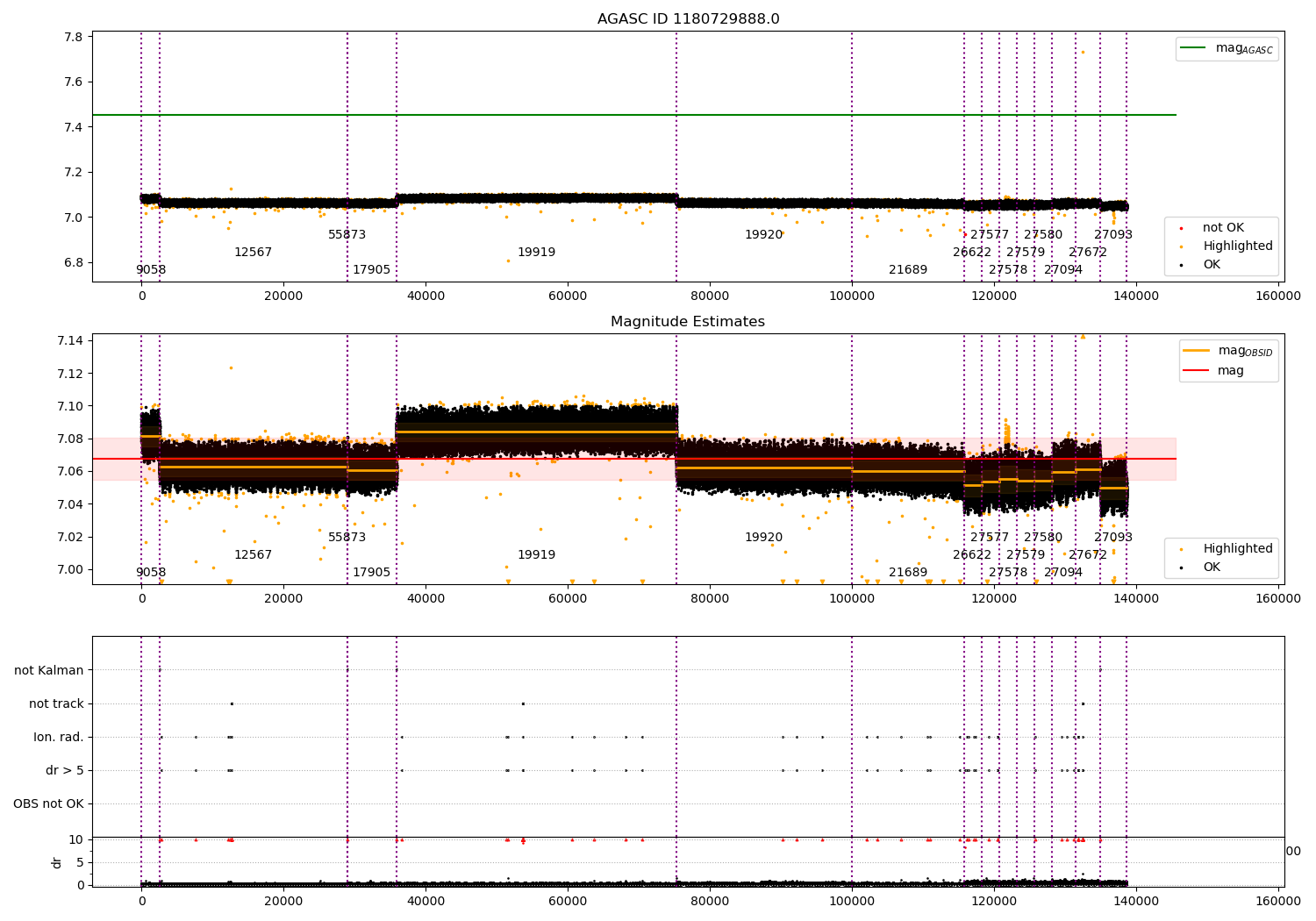Click the 7.8 y-axis tick label

(x=74, y=37)
